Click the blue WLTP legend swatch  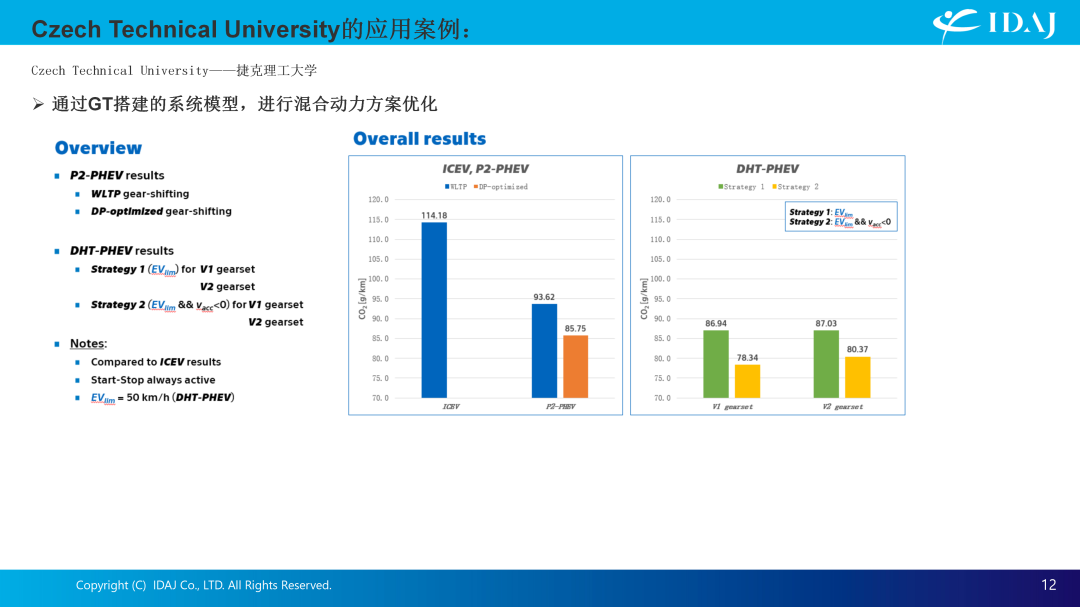447,187
